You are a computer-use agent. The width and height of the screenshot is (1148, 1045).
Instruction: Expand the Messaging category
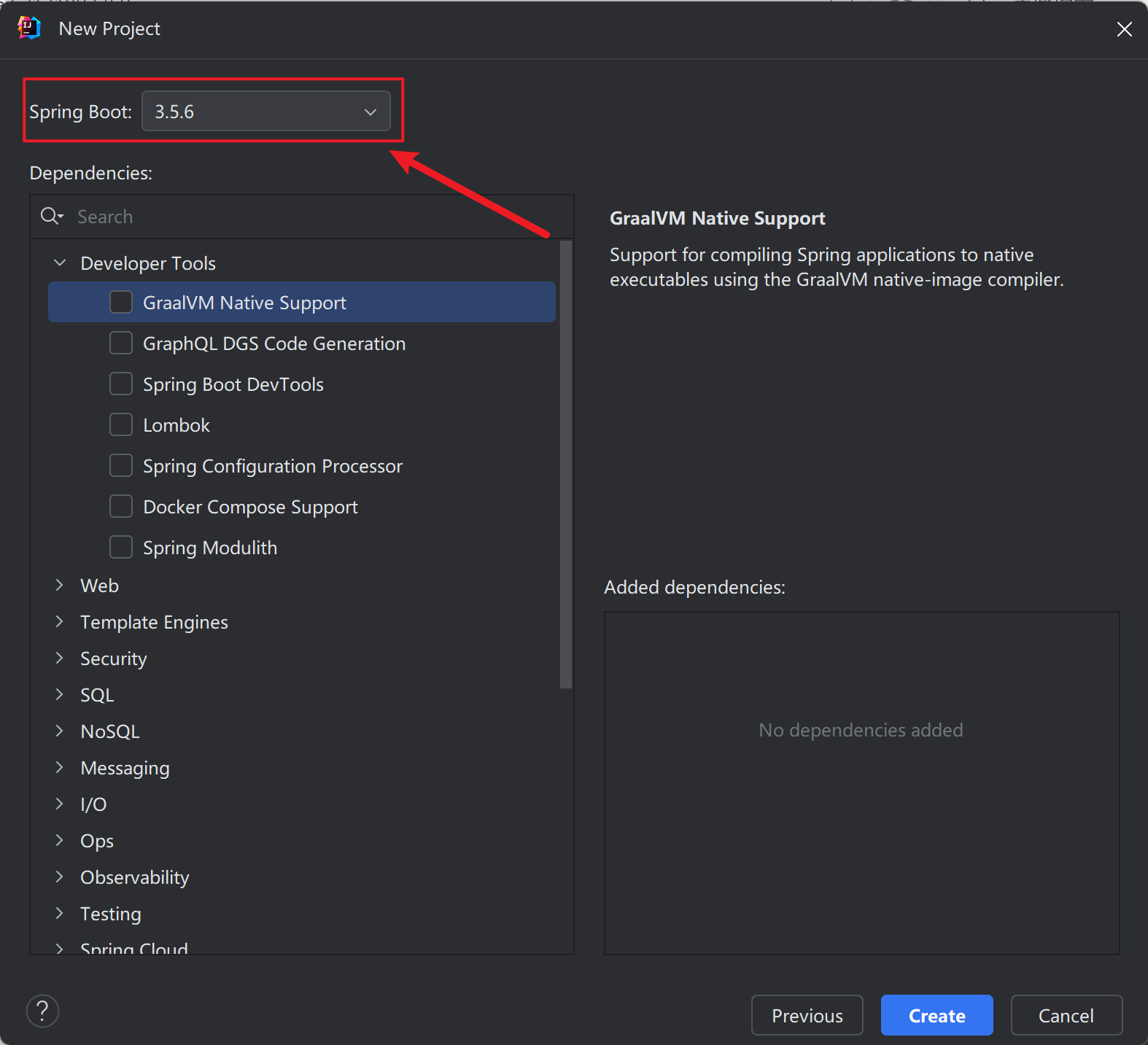pos(60,767)
